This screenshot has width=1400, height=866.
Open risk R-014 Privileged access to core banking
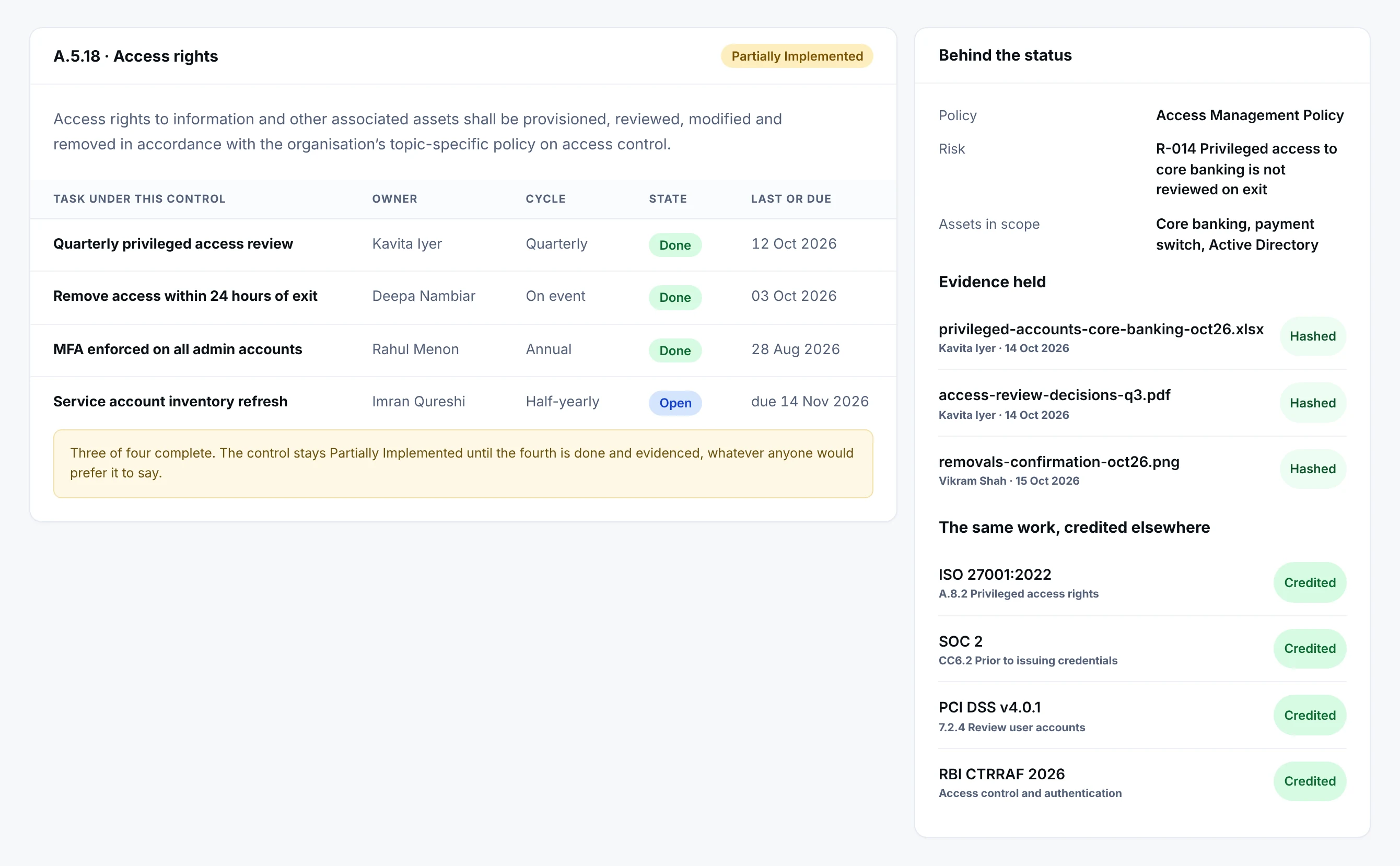pyautogui.click(x=1246, y=169)
